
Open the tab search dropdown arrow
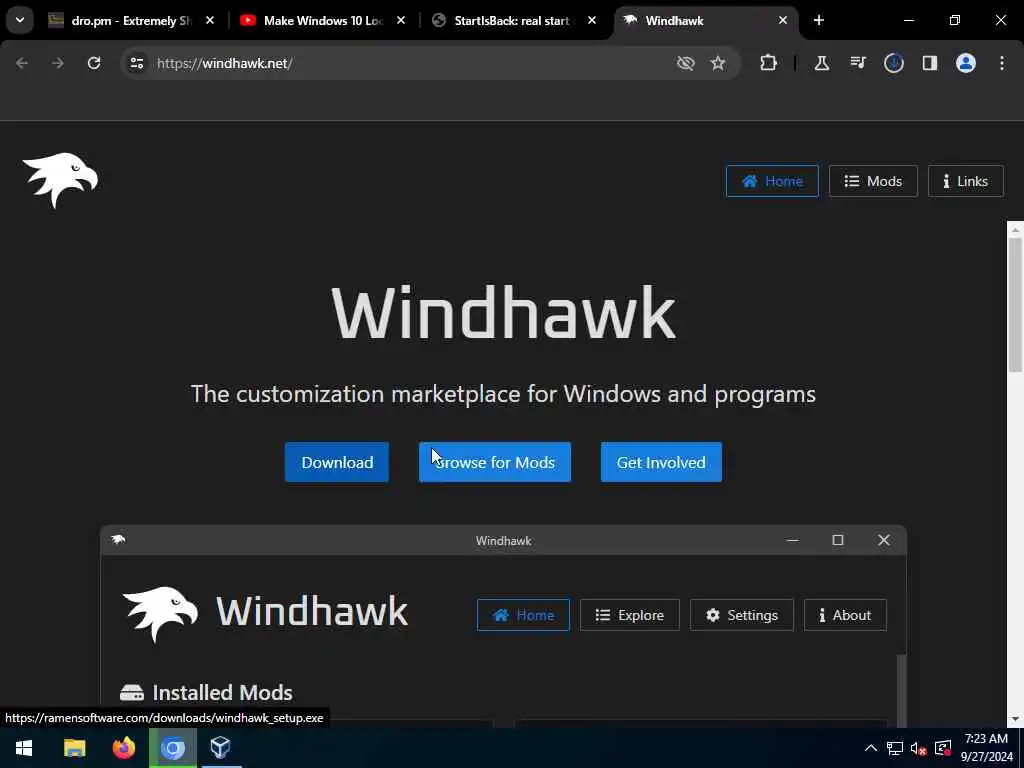pos(20,20)
